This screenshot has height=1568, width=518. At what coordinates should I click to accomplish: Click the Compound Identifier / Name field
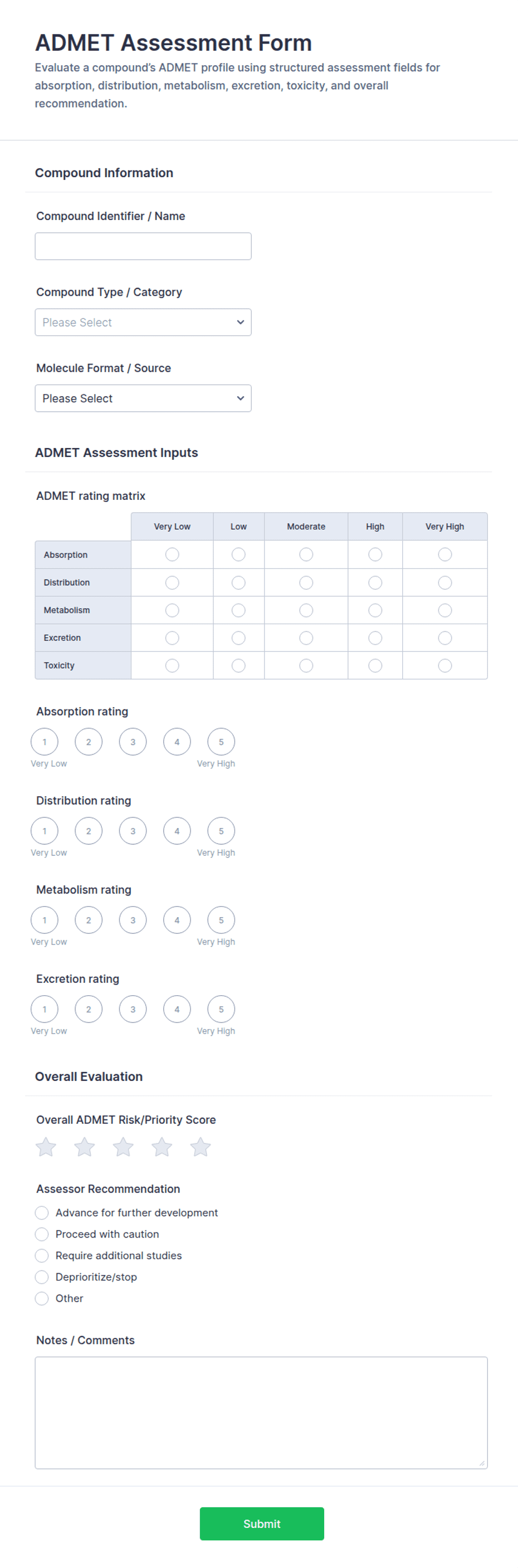(x=143, y=246)
